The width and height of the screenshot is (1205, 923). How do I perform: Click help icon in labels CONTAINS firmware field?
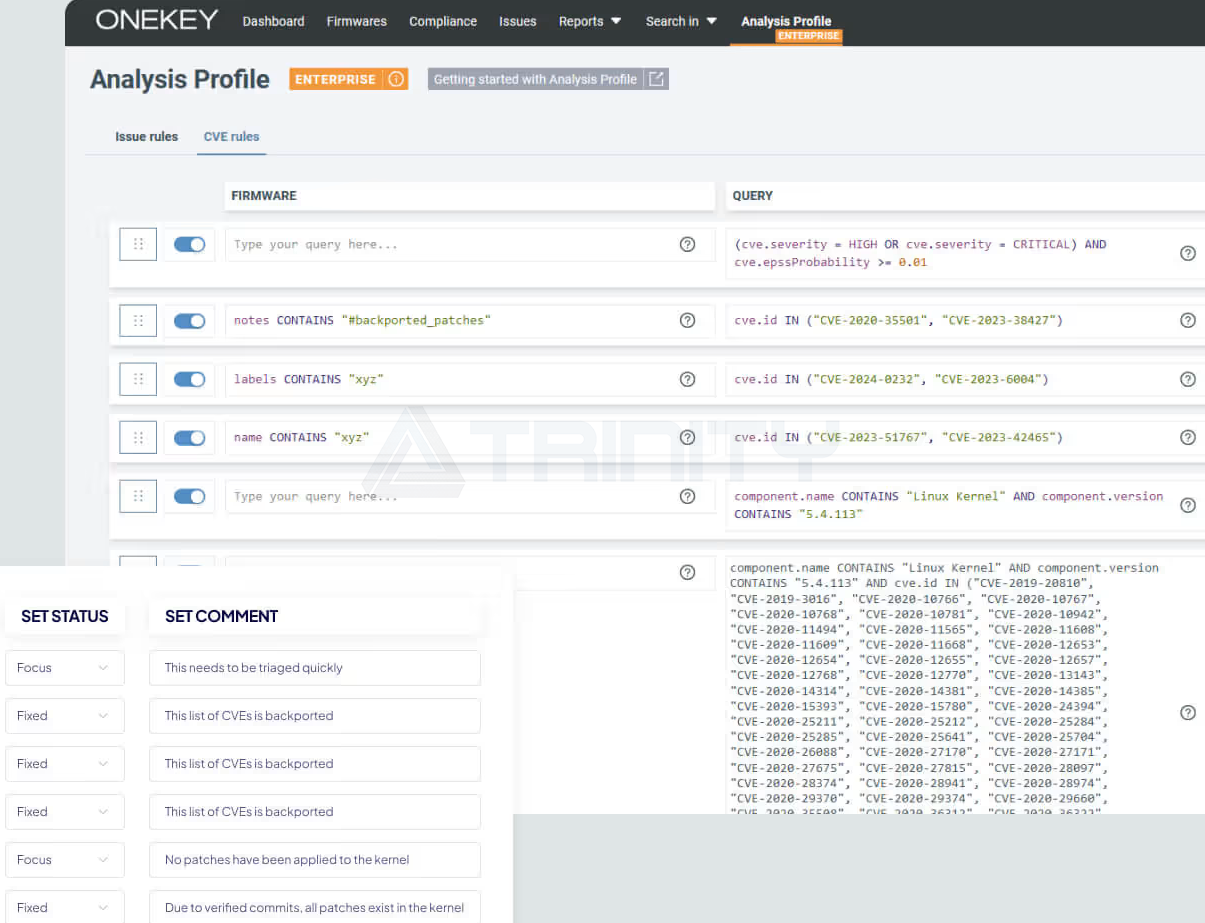click(687, 379)
